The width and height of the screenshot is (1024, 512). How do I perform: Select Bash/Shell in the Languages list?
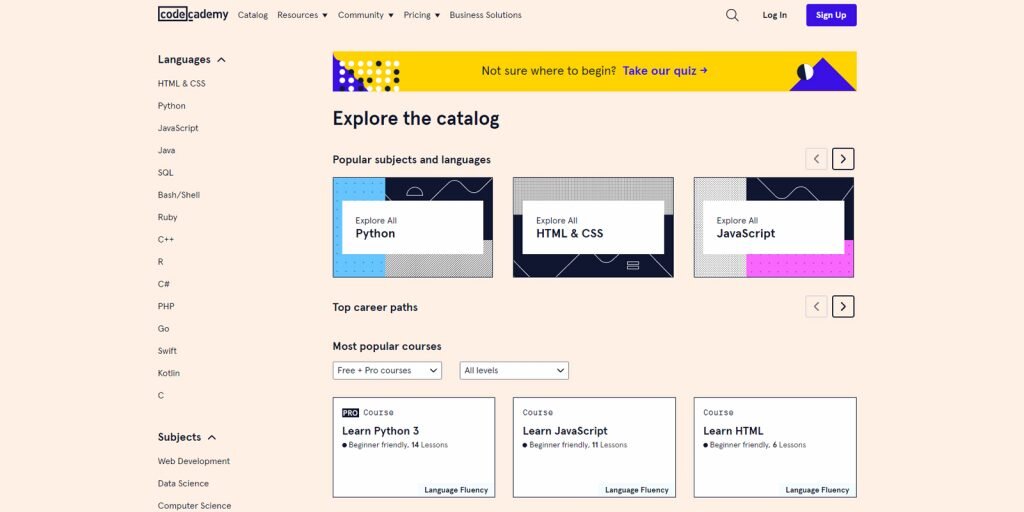pyautogui.click(x=179, y=195)
